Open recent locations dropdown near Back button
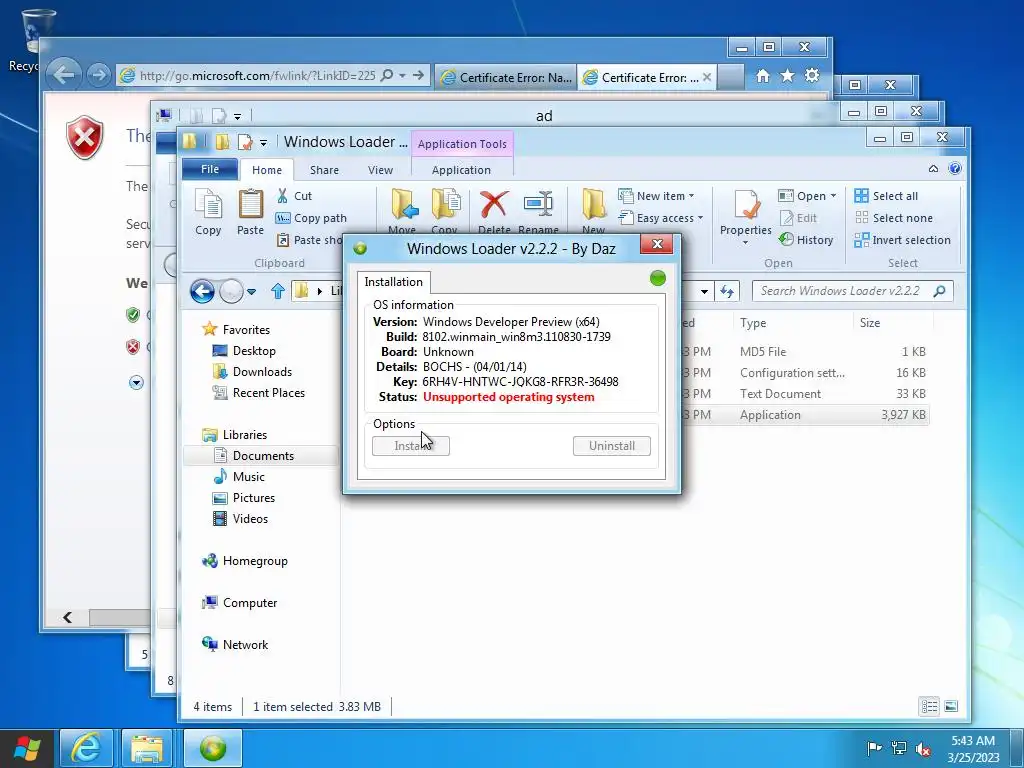The image size is (1024, 768). tap(251, 291)
